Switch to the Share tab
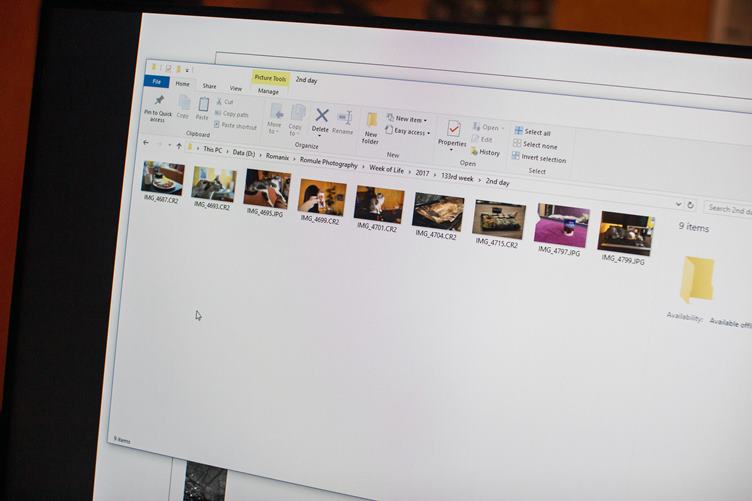The height and width of the screenshot is (501, 752). tap(209, 86)
